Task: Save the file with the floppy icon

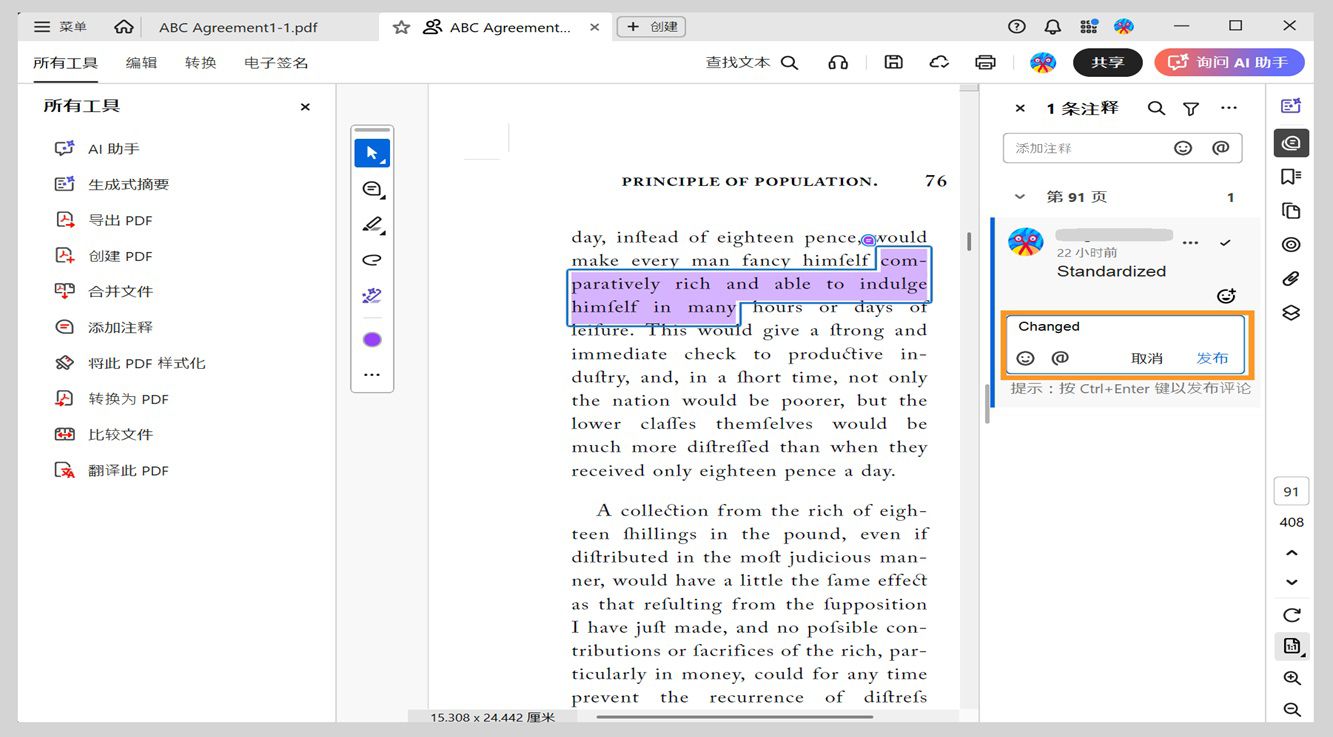Action: pos(894,62)
